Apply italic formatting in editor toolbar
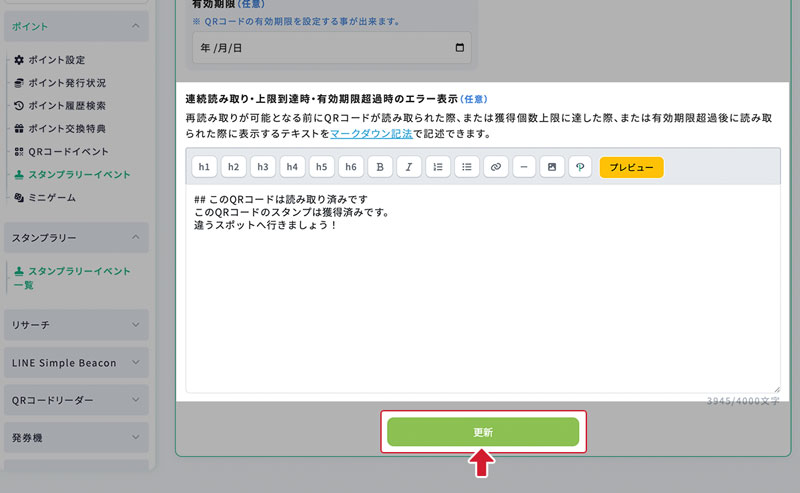This screenshot has width=800, height=493. pos(409,167)
